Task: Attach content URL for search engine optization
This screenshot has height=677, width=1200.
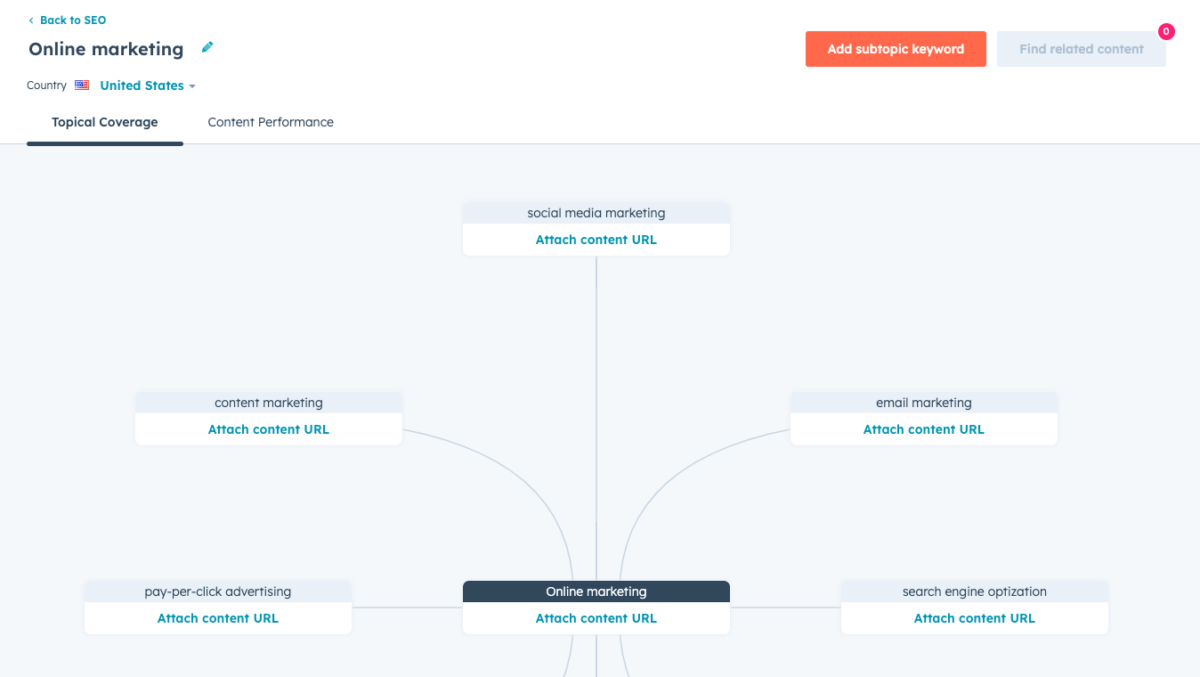Action: tap(974, 618)
